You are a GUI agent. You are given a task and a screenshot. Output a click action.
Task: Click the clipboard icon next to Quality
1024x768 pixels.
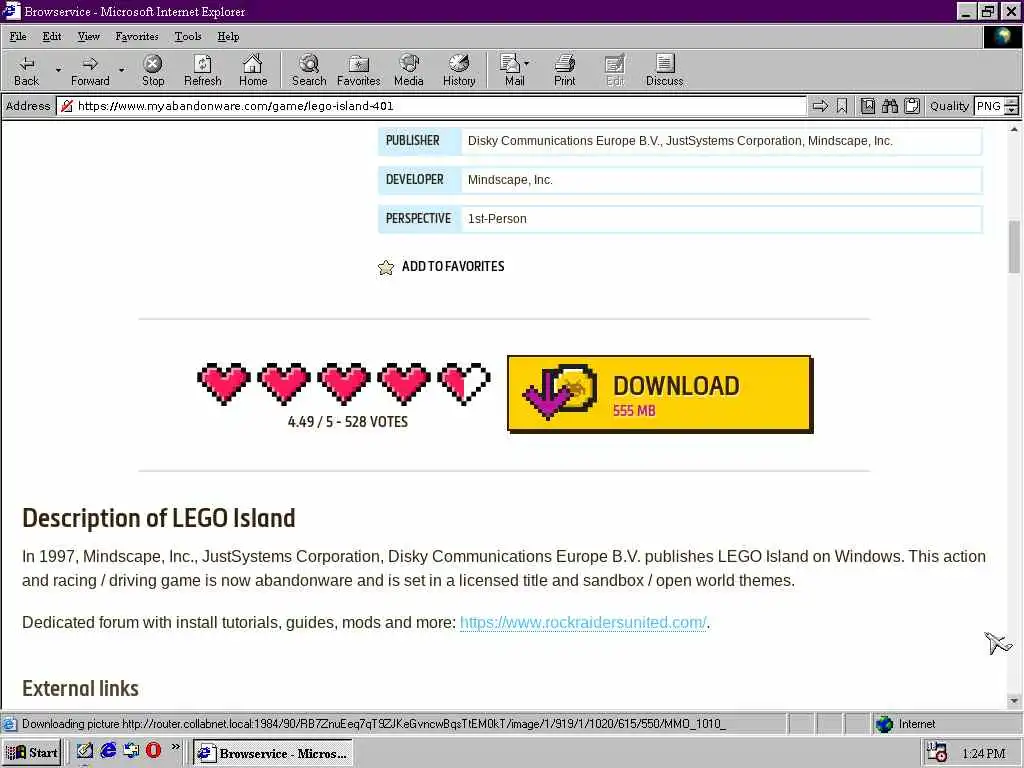point(912,106)
